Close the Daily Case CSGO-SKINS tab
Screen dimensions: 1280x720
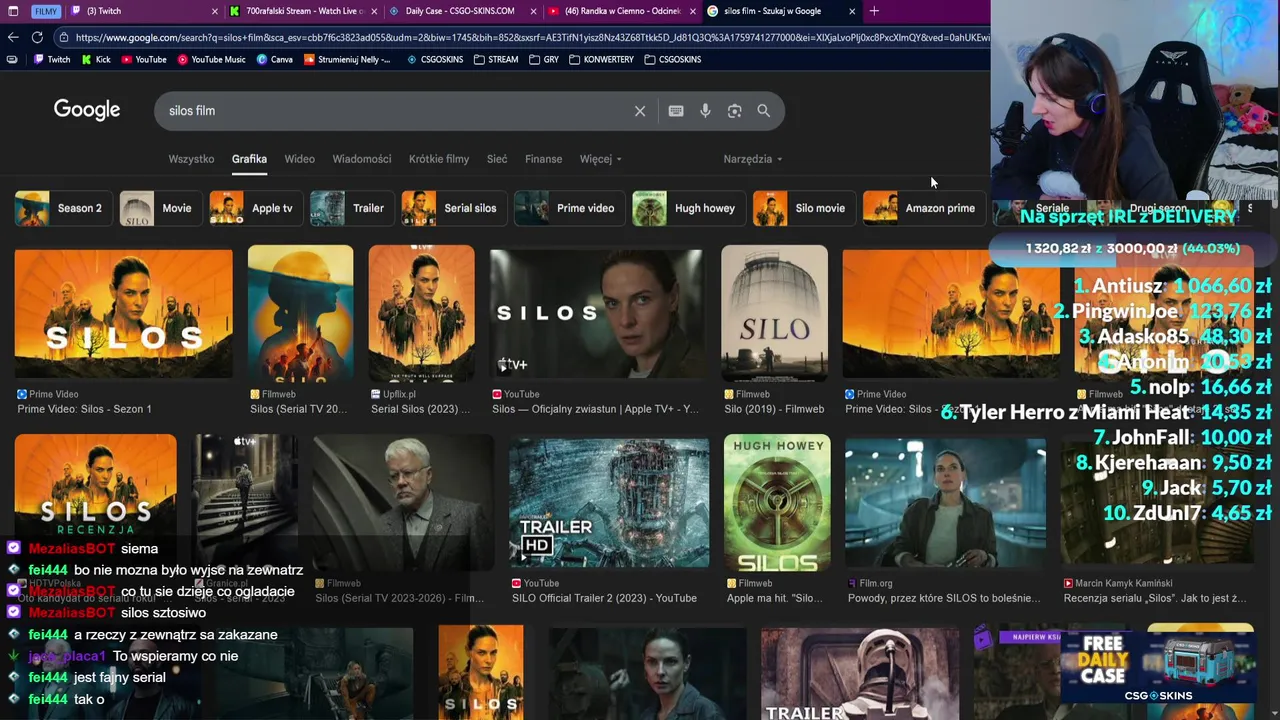pyautogui.click(x=533, y=11)
